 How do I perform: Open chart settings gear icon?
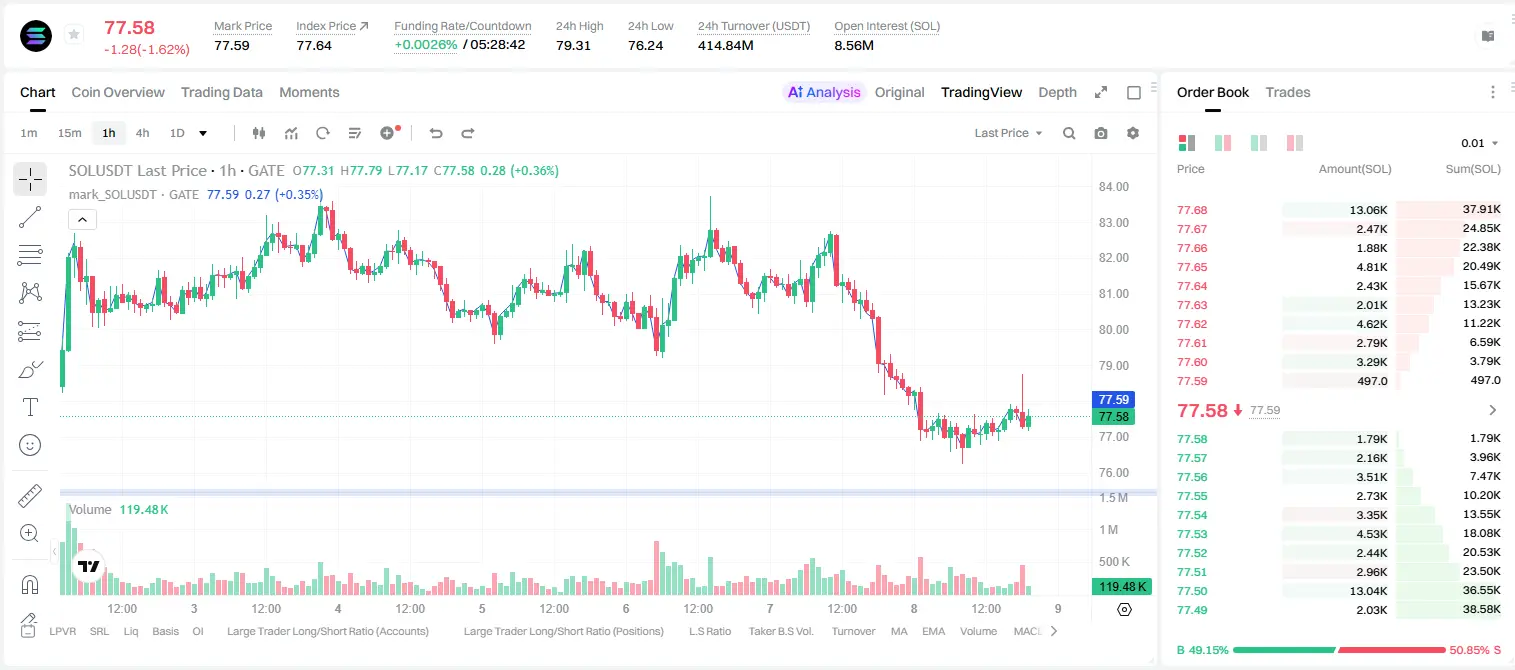click(1133, 133)
